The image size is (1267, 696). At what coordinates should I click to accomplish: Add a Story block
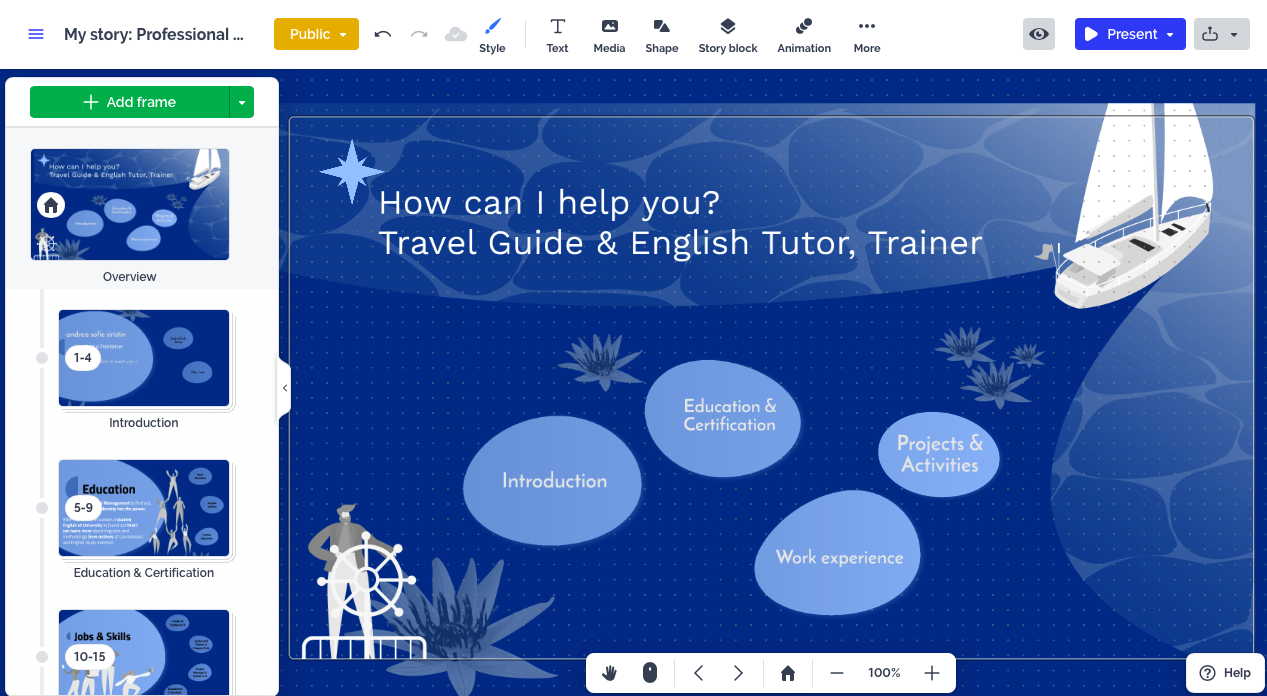point(727,34)
